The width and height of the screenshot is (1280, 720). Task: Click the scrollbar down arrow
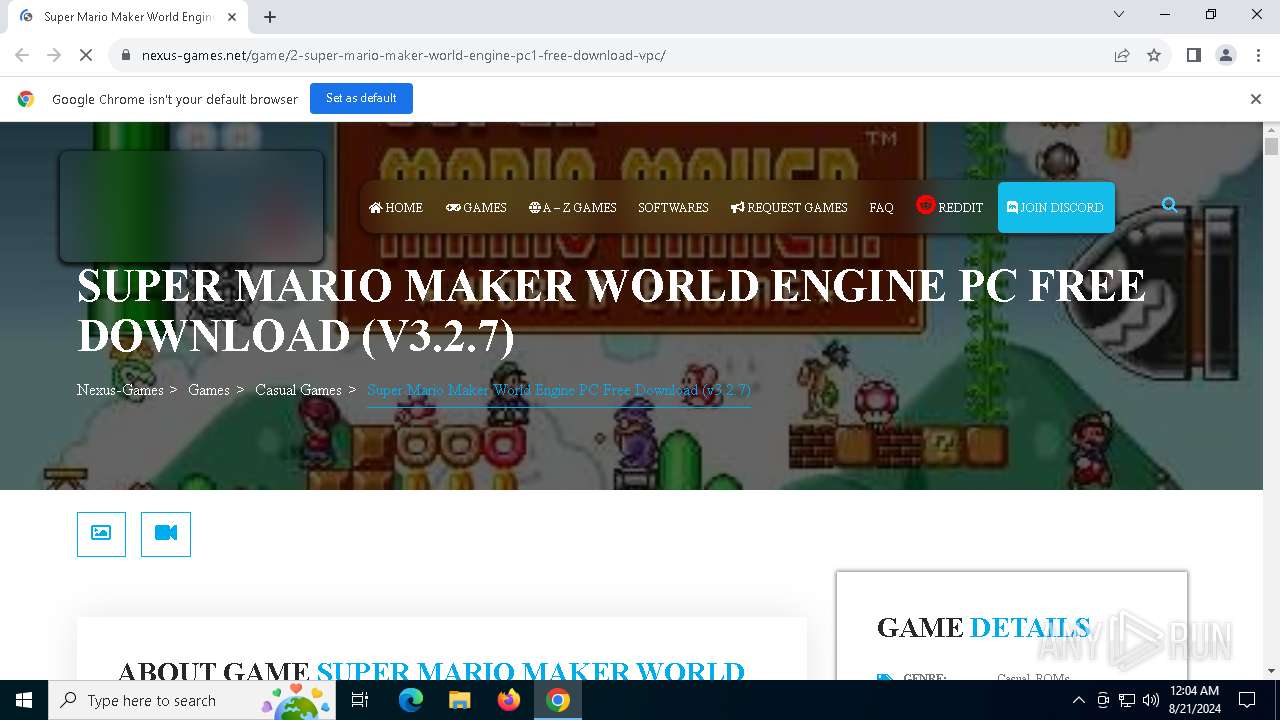(1271, 671)
